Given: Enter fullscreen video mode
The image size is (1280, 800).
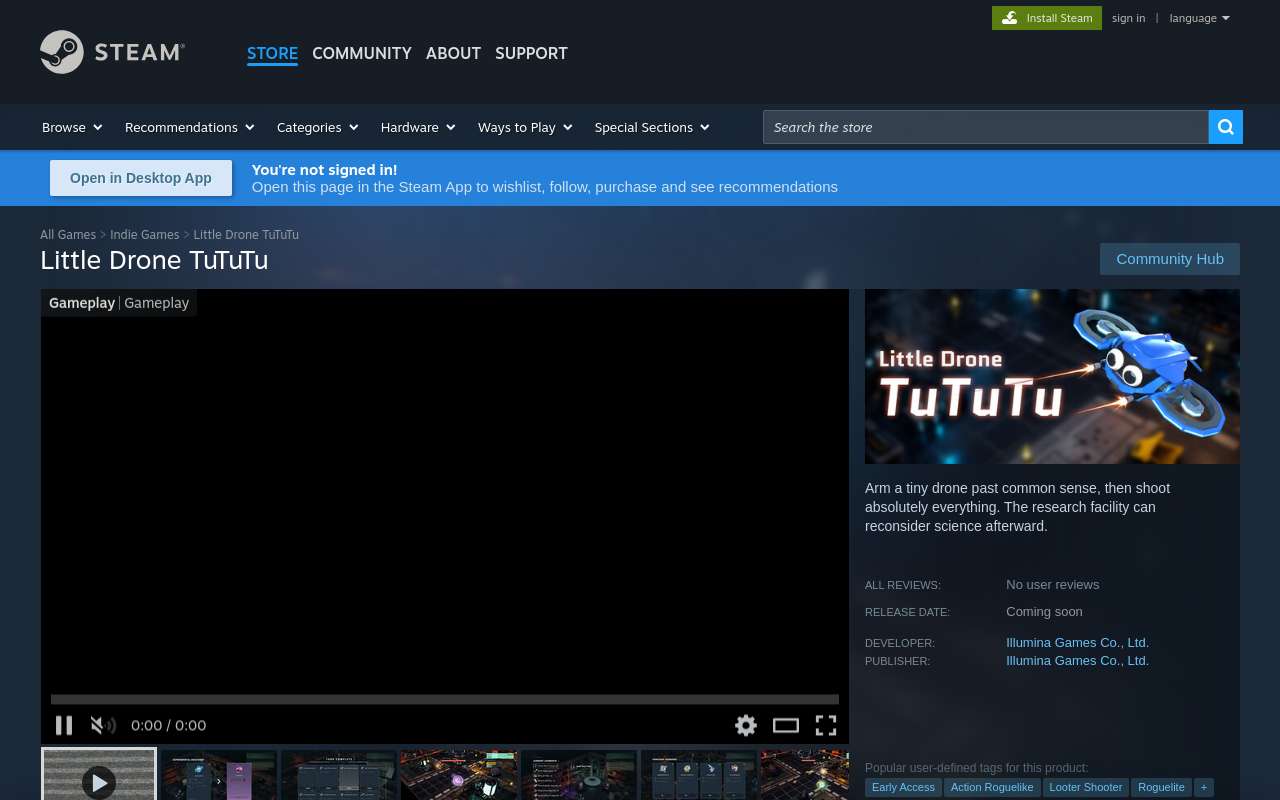Looking at the screenshot, I should click(826, 725).
